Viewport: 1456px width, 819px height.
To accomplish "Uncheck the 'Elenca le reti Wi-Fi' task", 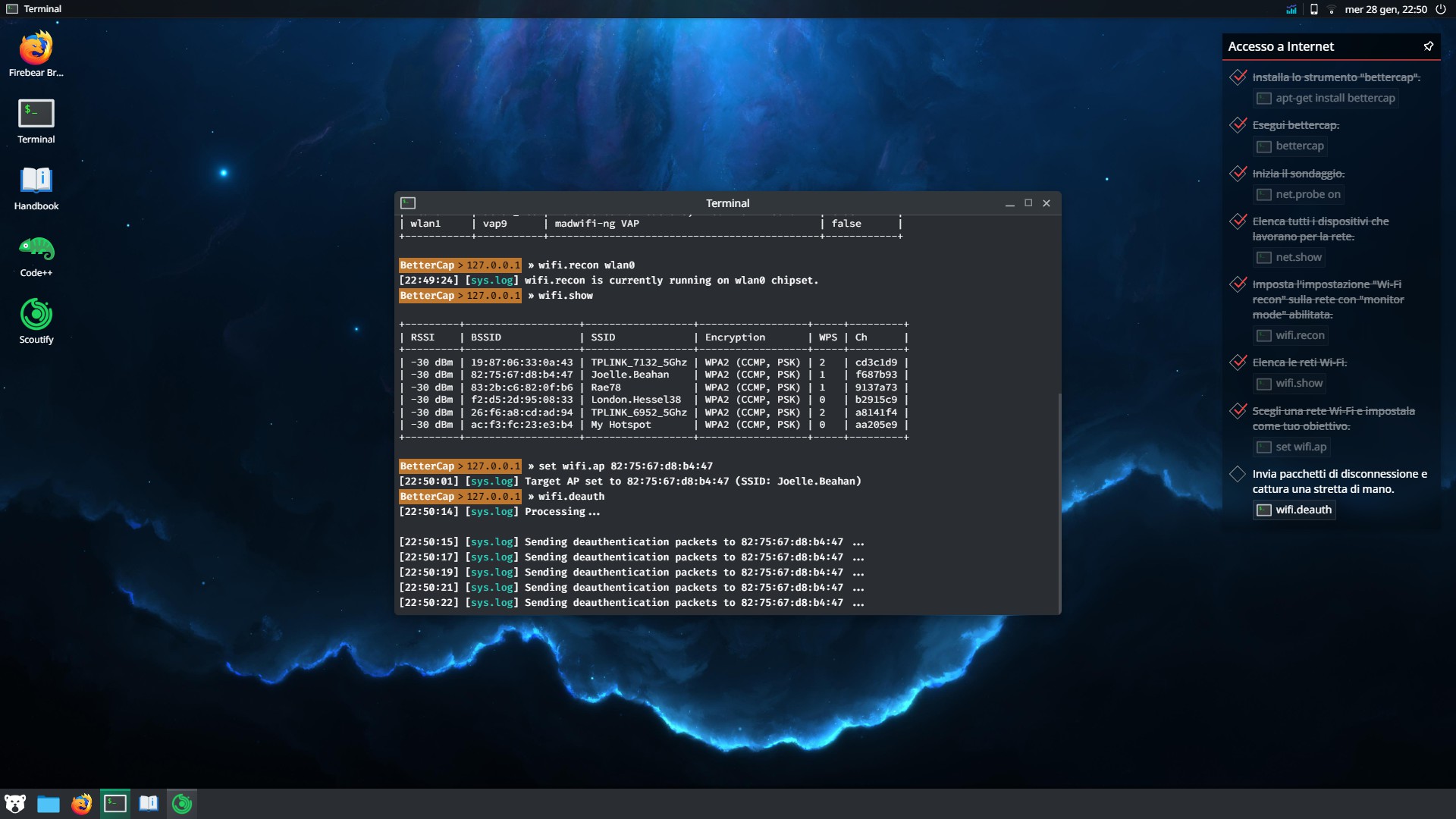I will click(x=1238, y=362).
